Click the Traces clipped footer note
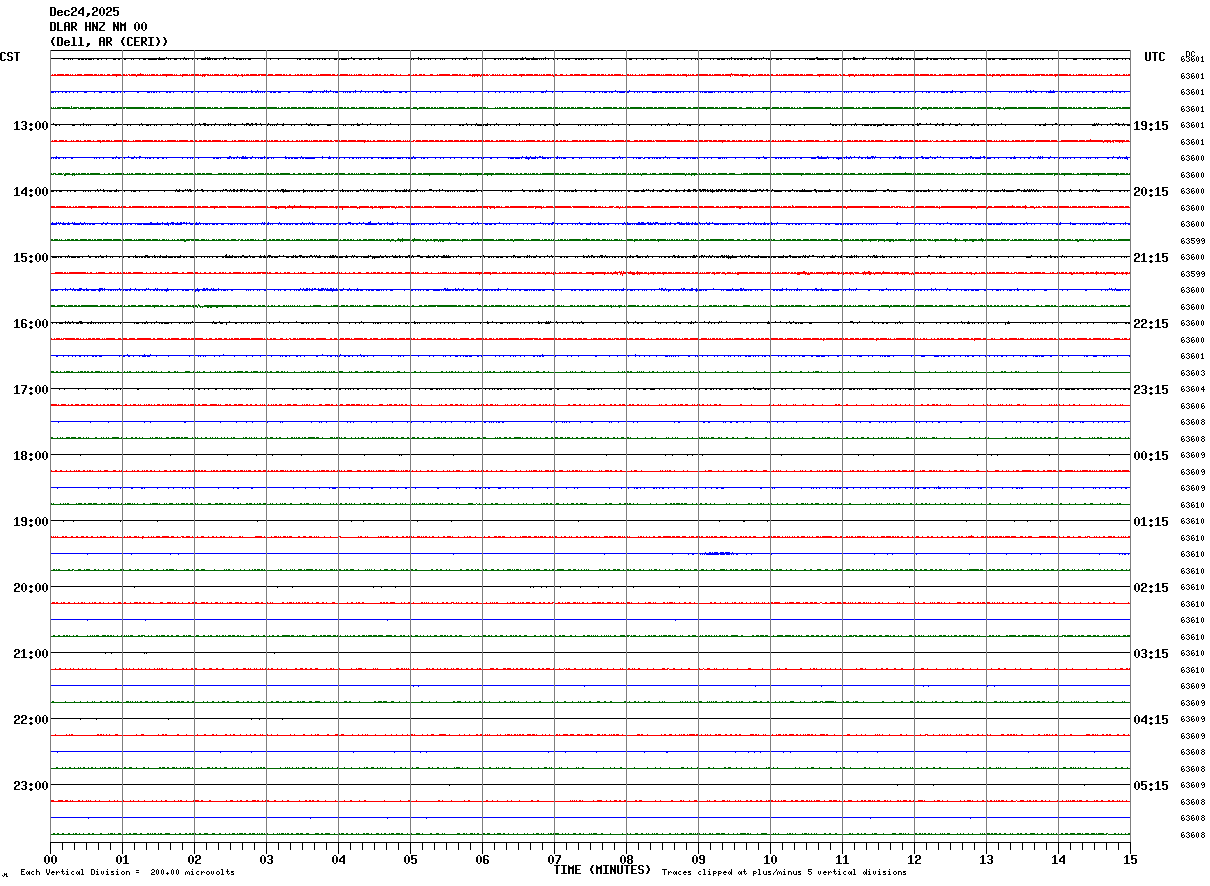 pos(784,873)
